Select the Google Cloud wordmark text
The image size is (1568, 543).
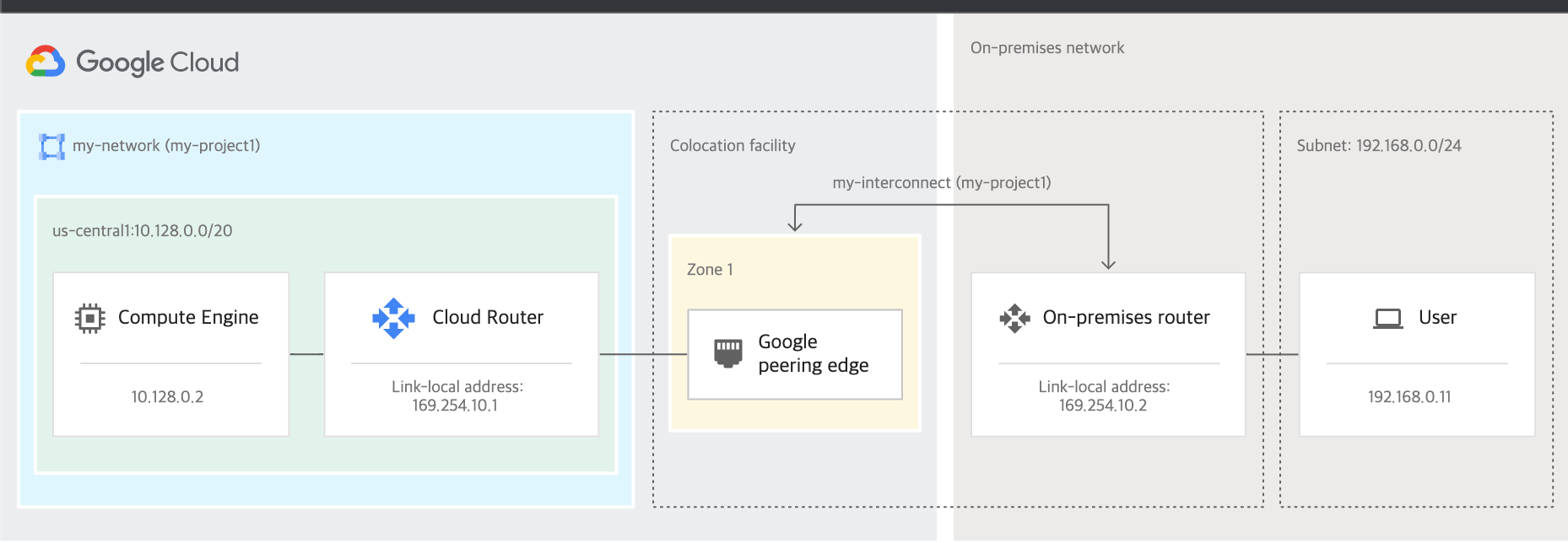point(158,62)
